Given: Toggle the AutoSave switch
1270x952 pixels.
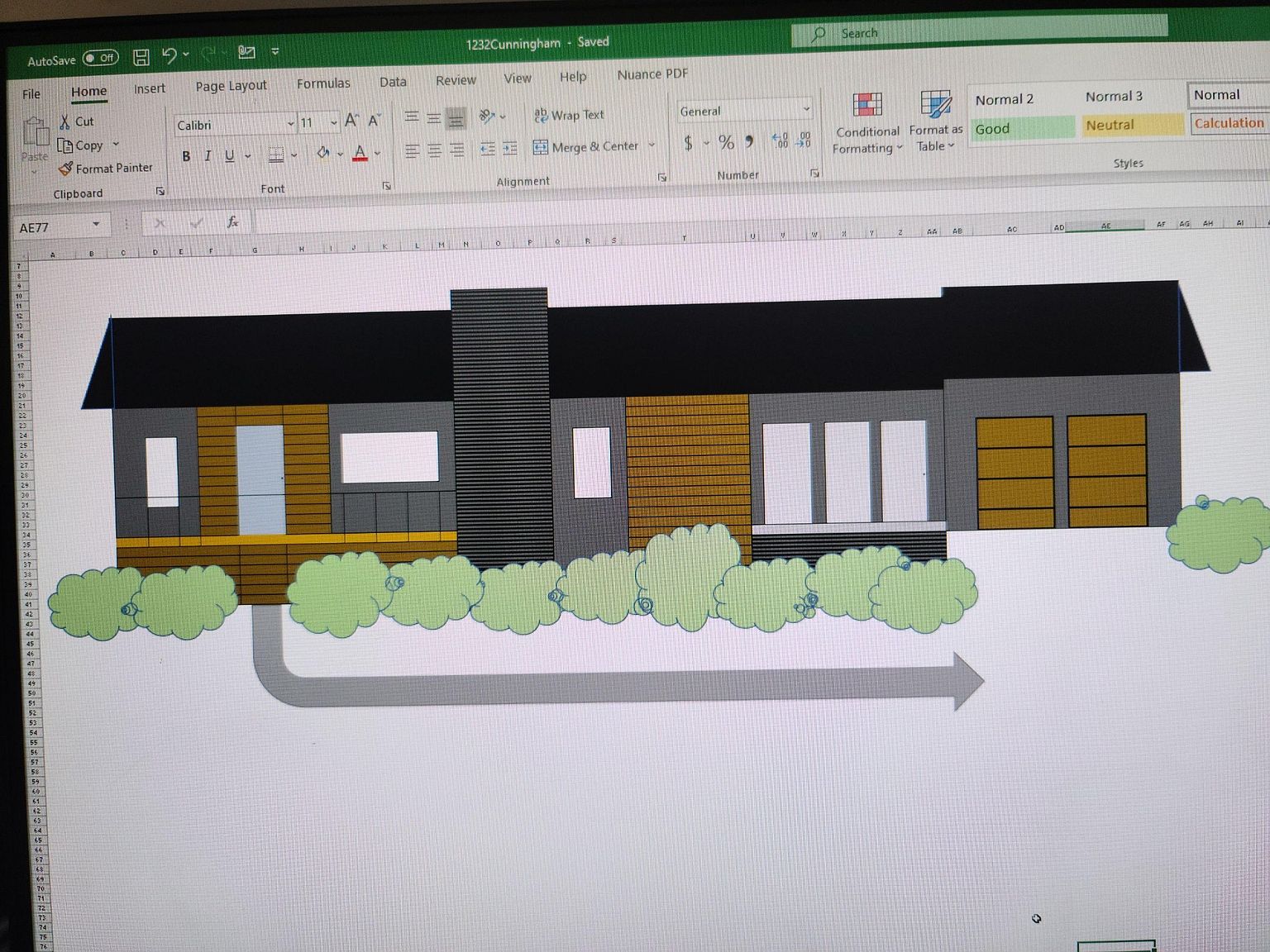Looking at the screenshot, I should pos(101,58).
